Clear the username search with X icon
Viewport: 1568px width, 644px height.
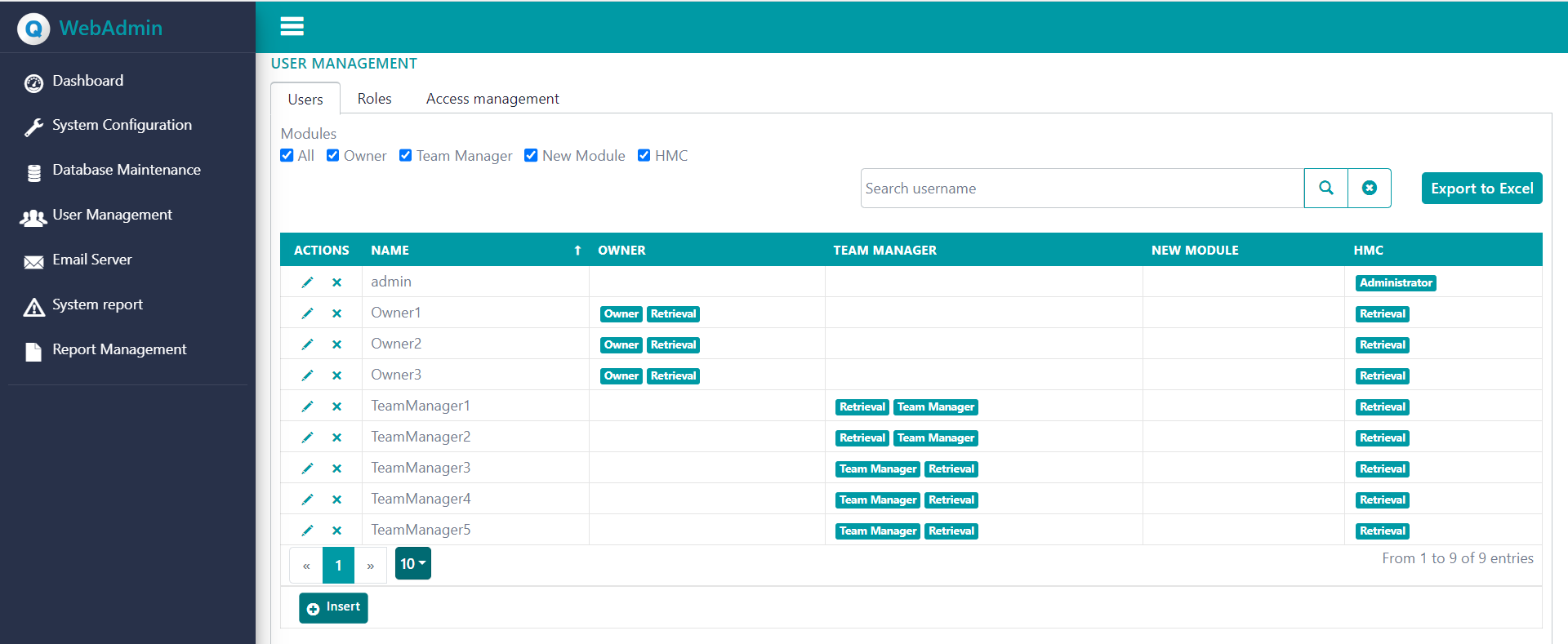pos(1370,189)
